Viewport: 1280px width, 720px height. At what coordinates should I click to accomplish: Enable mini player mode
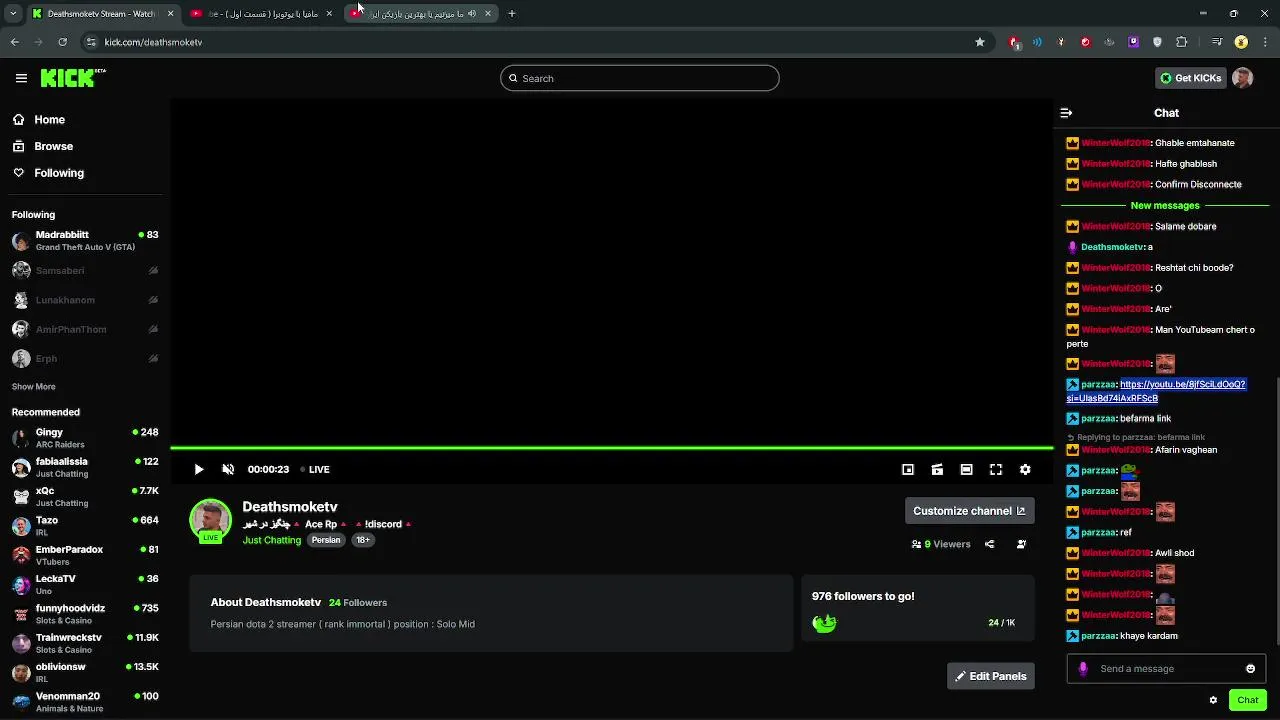point(908,469)
